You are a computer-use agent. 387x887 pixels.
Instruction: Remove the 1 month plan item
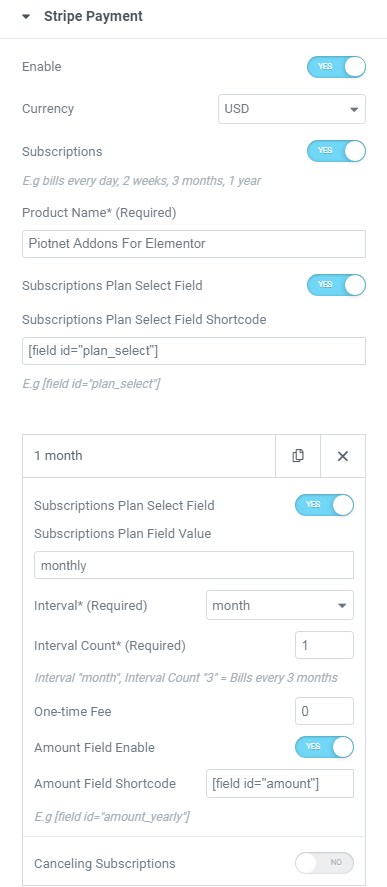tap(342, 456)
